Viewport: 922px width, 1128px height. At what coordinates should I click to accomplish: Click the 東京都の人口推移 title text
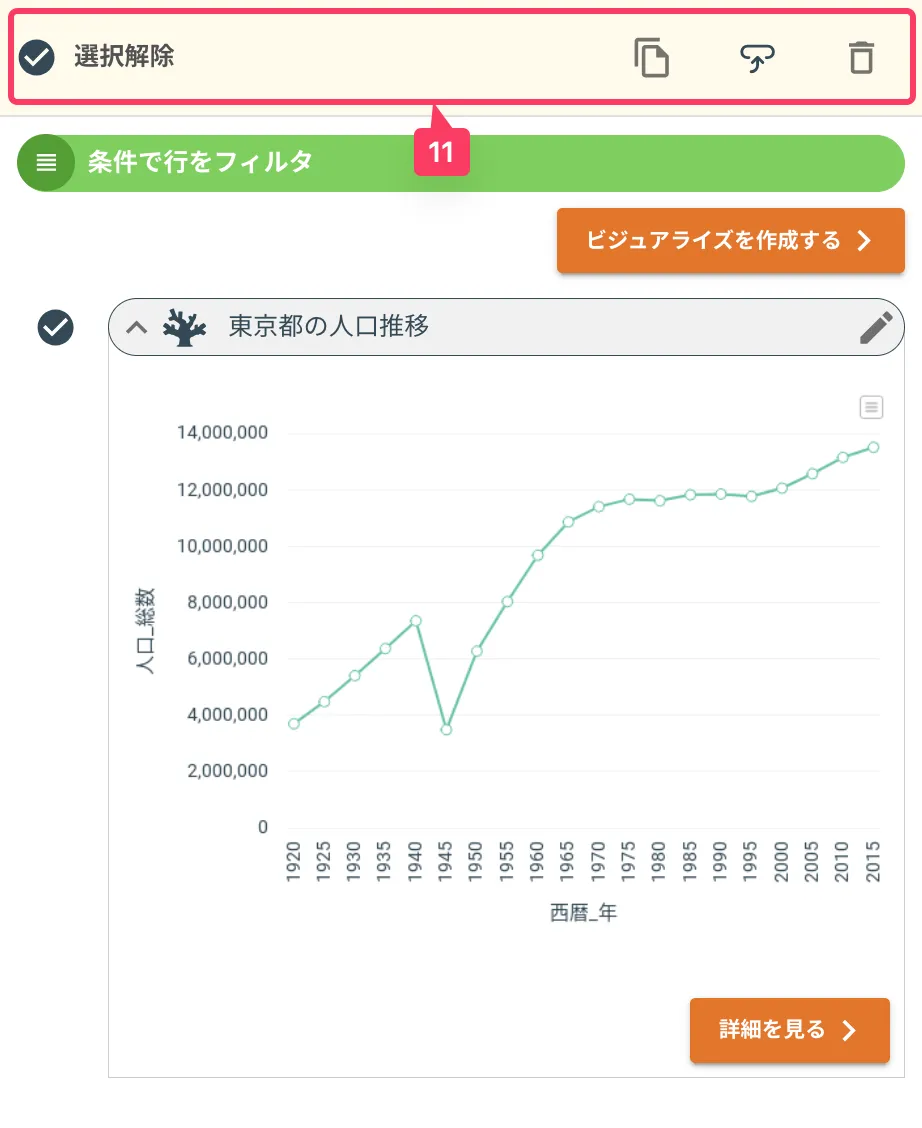[329, 327]
